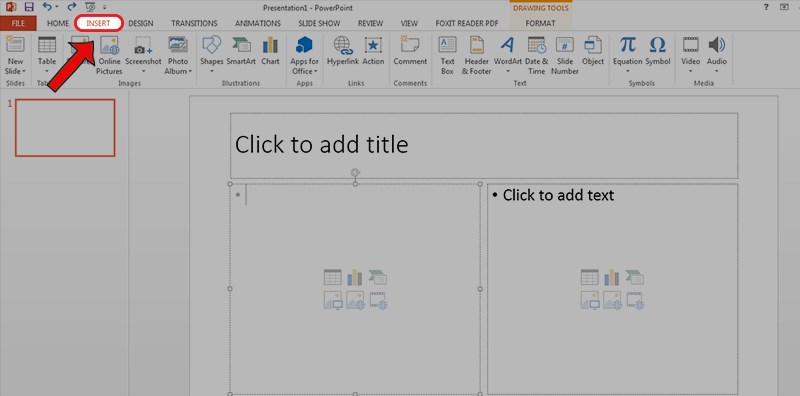Click the Shapes icon
Image resolution: width=800 pixels, height=396 pixels.
tap(211, 45)
